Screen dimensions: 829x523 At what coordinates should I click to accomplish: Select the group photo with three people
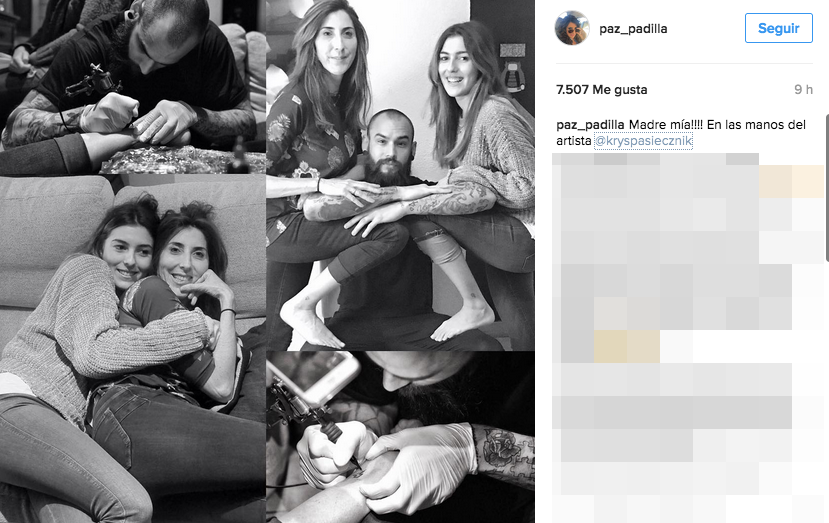pyautogui.click(x=400, y=175)
